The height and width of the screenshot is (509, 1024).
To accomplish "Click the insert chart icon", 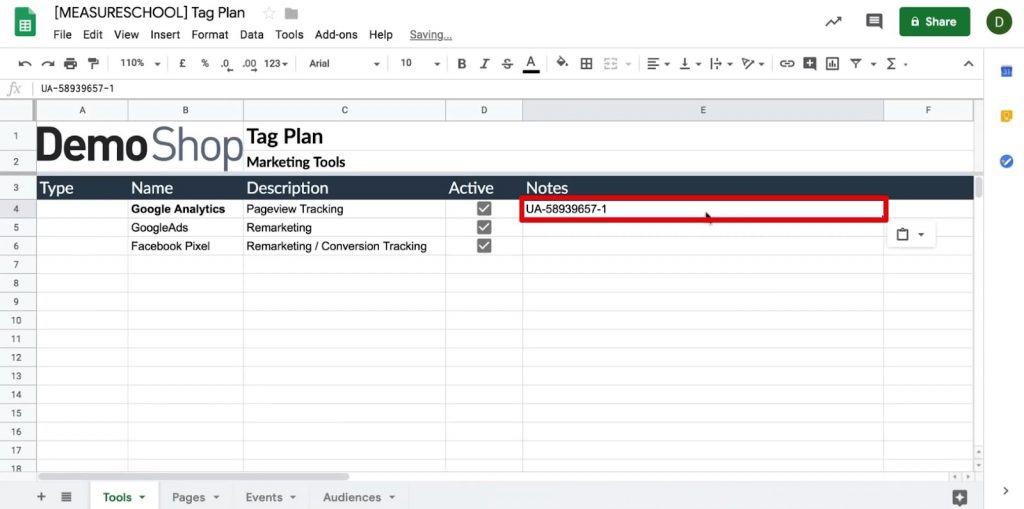I will [x=832, y=63].
